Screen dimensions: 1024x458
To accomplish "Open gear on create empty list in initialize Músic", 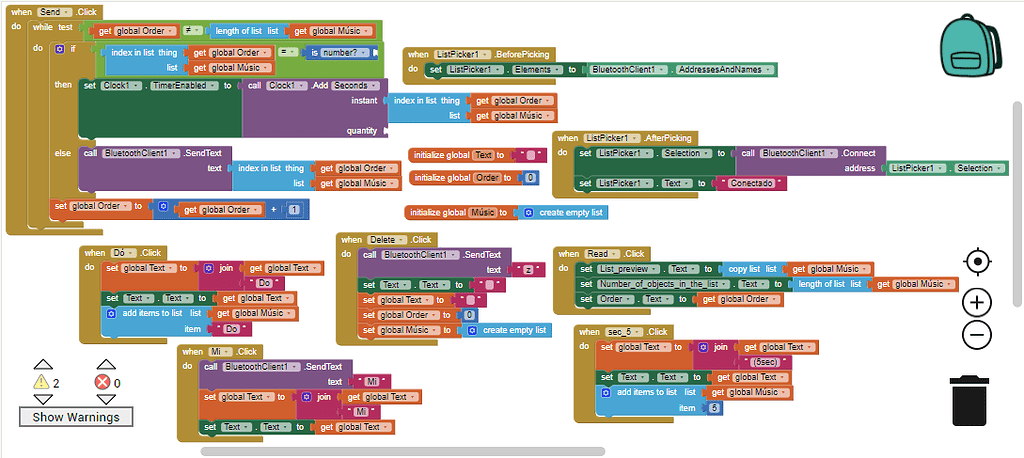I will [x=528, y=213].
